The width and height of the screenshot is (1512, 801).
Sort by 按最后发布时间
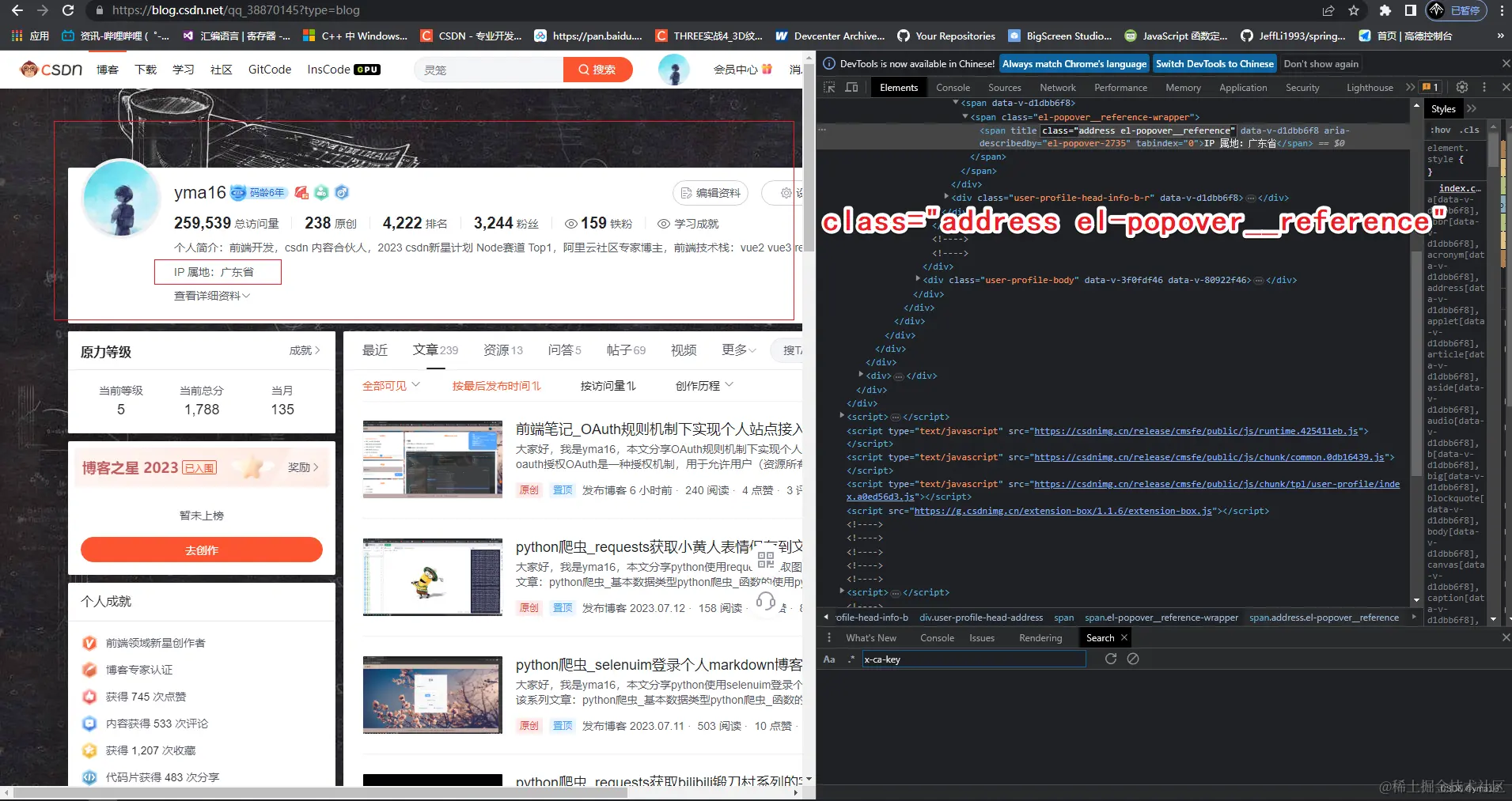click(497, 385)
